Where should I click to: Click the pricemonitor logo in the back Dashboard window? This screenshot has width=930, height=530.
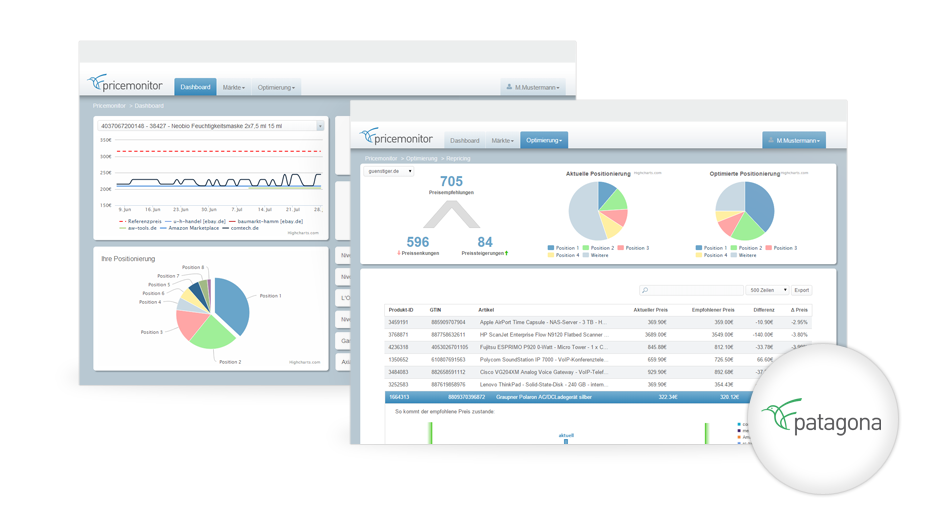point(125,84)
